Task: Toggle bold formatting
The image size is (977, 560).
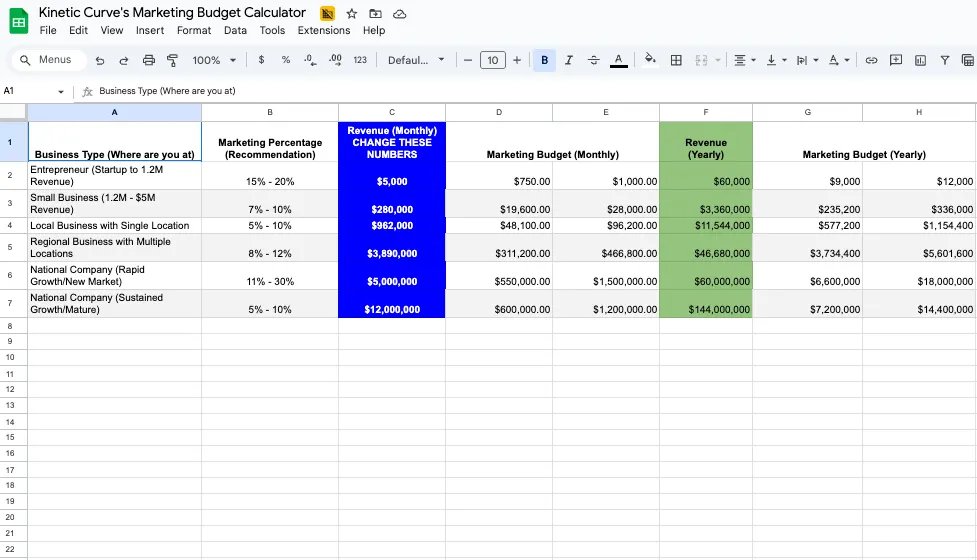Action: pyautogui.click(x=544, y=60)
